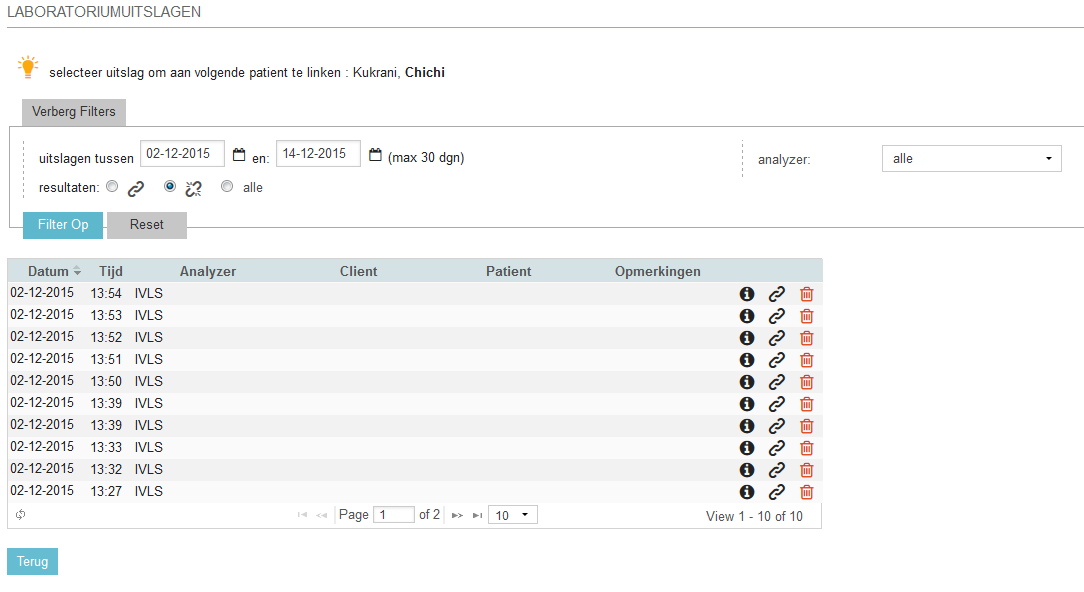Open calendar for start date
This screenshot has height=592, width=1084.
coord(239,155)
